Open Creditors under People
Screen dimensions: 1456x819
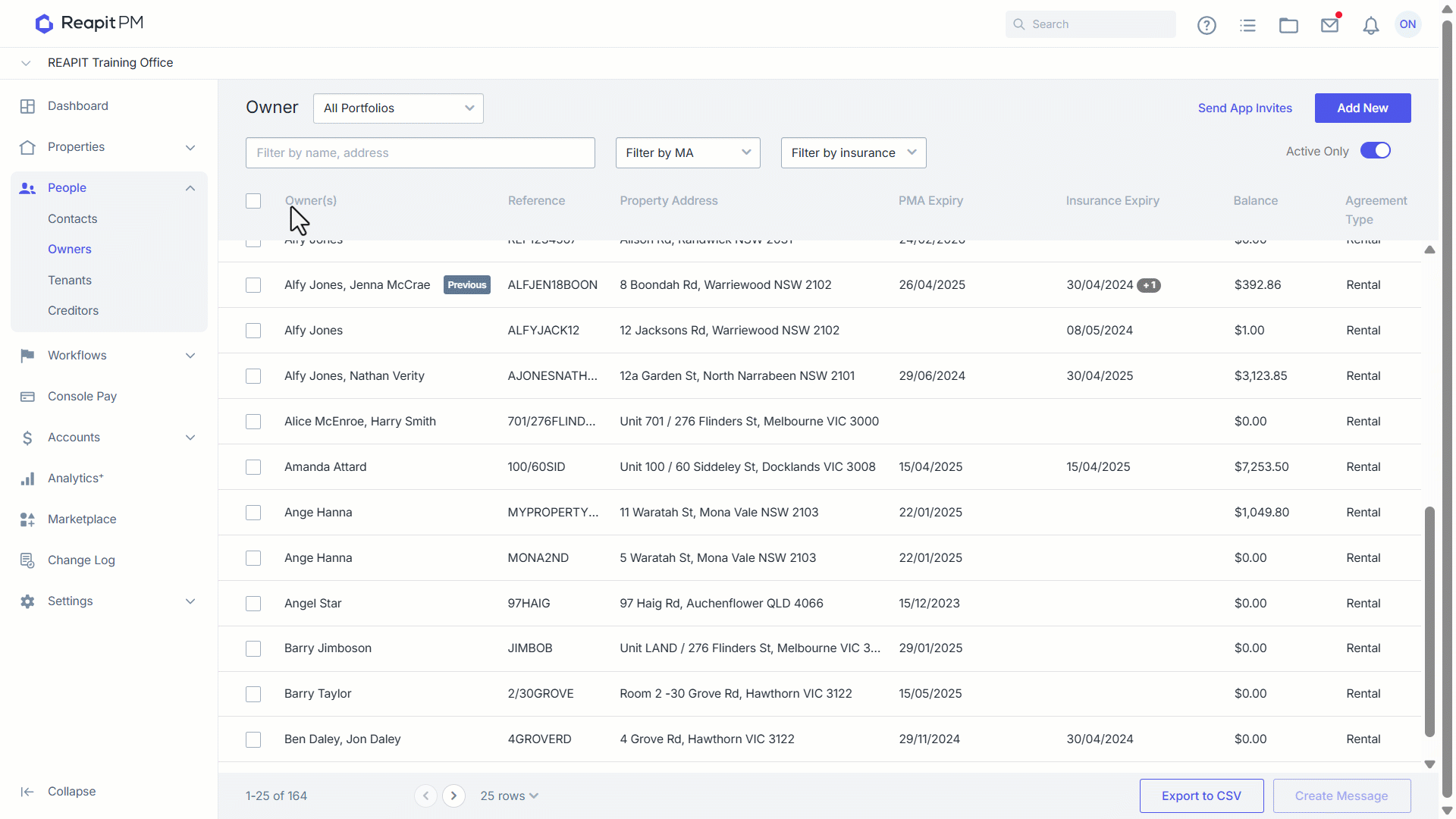click(x=74, y=311)
